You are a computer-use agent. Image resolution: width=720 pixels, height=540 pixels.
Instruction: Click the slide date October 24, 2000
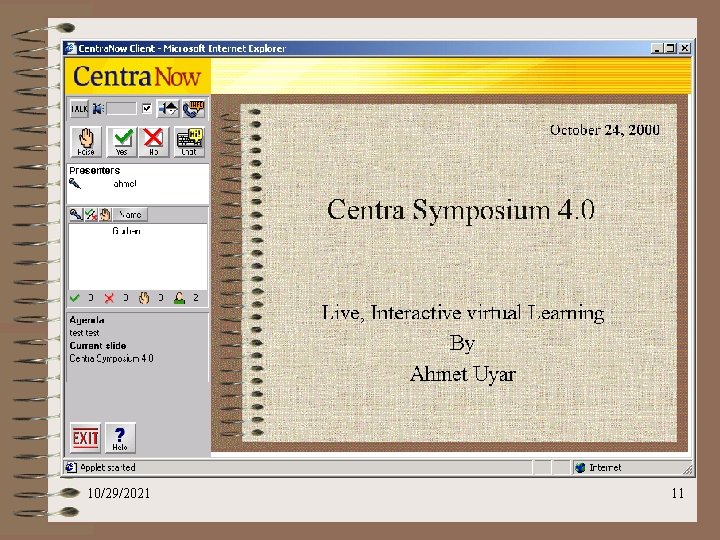coord(605,130)
